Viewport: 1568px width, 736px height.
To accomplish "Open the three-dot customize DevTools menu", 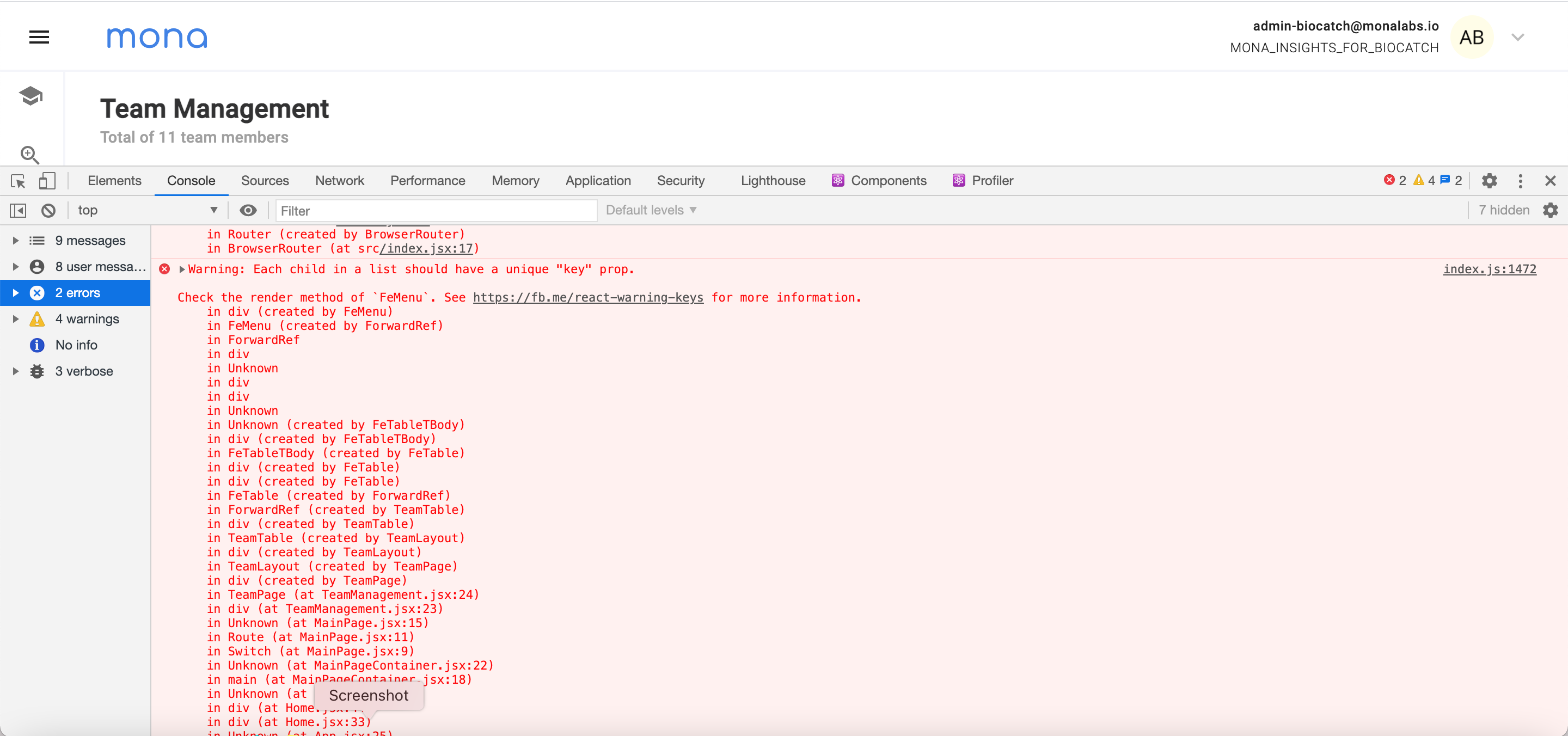I will pos(1520,180).
